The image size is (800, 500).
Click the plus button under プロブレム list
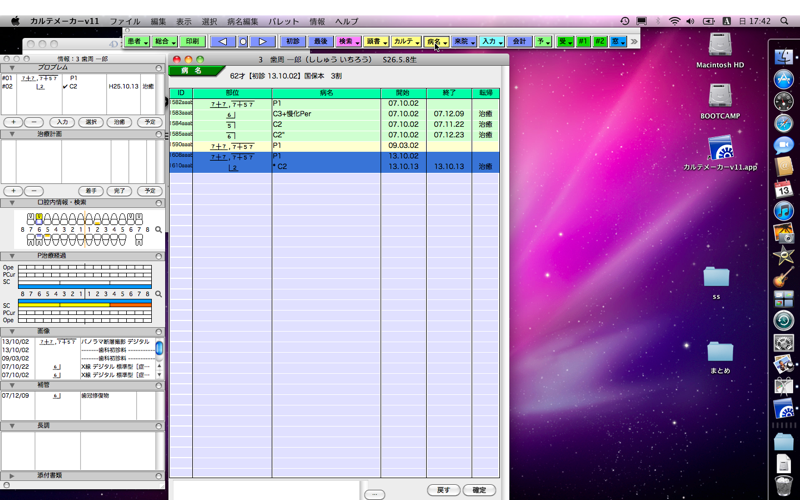pyautogui.click(x=13, y=121)
